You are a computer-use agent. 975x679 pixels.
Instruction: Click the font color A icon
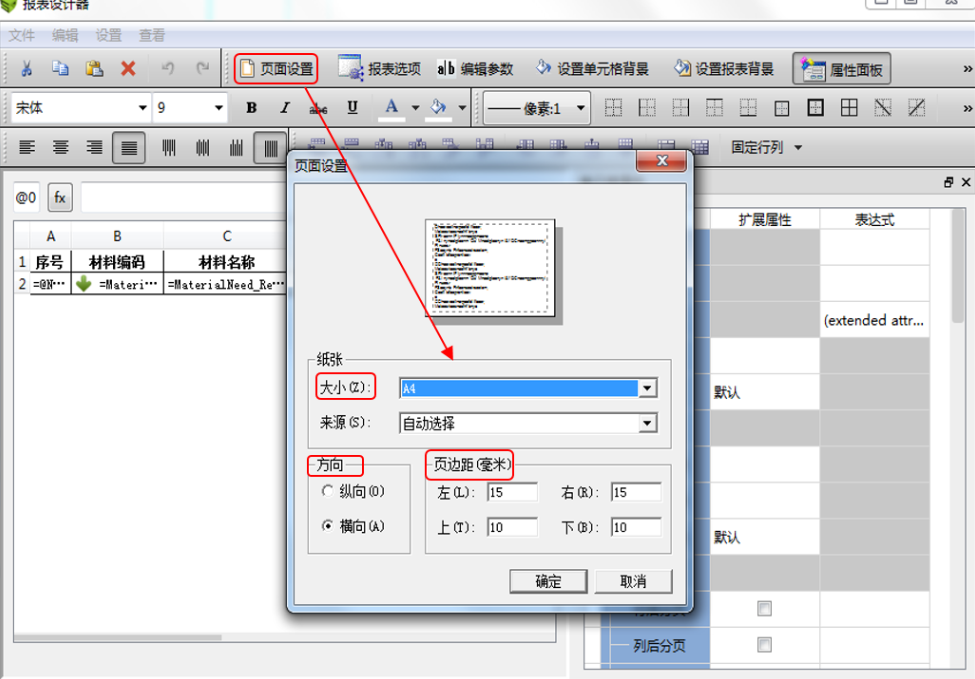[392, 108]
